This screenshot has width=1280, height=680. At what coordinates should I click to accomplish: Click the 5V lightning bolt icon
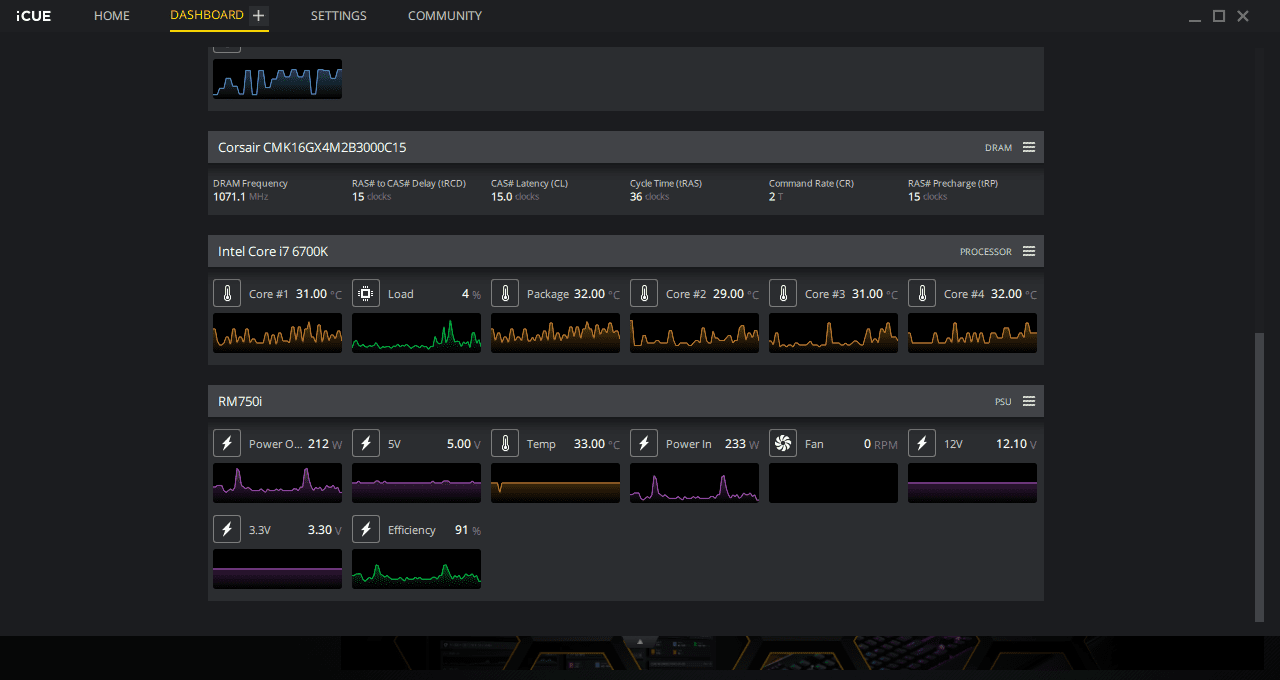(366, 444)
